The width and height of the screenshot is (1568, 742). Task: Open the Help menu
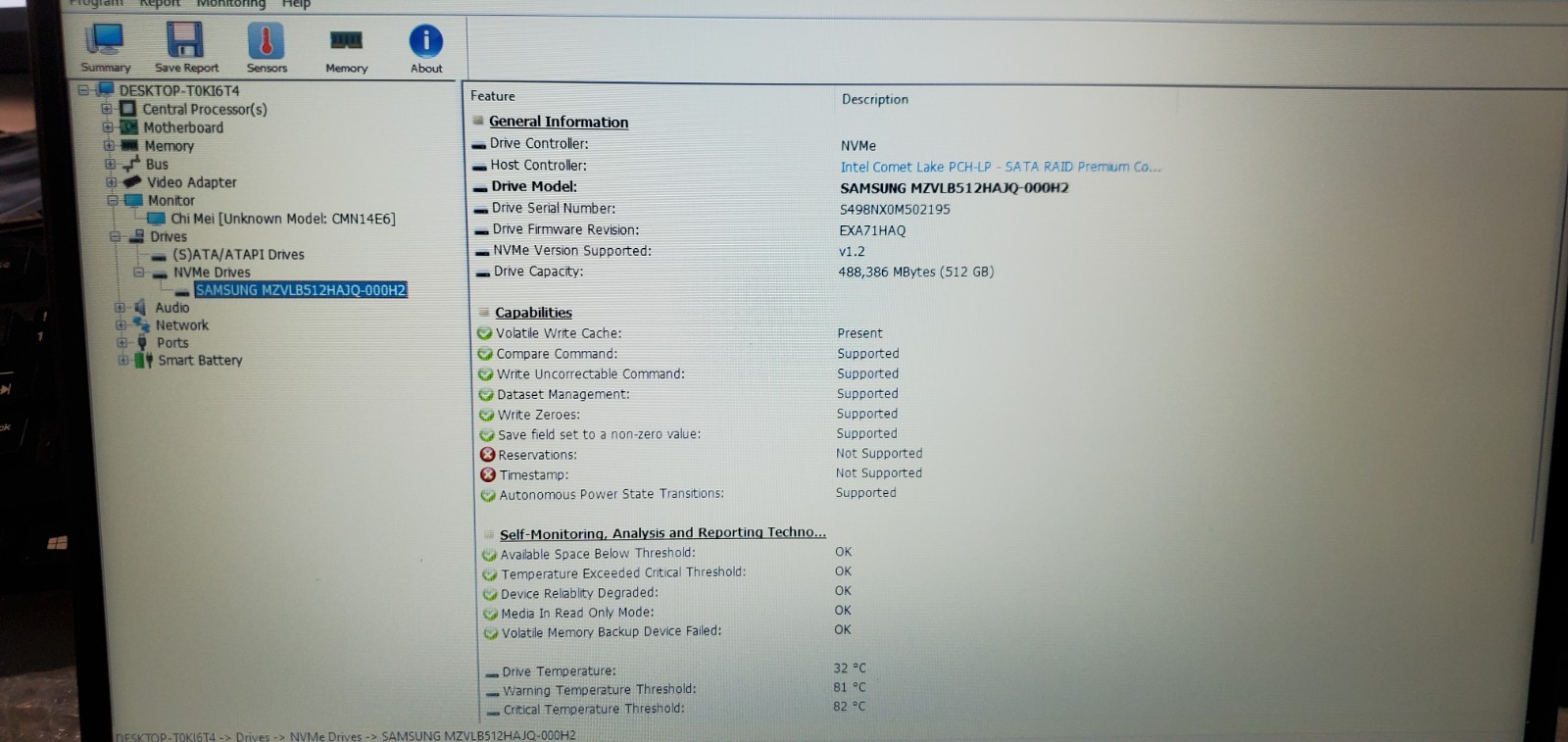point(297,4)
